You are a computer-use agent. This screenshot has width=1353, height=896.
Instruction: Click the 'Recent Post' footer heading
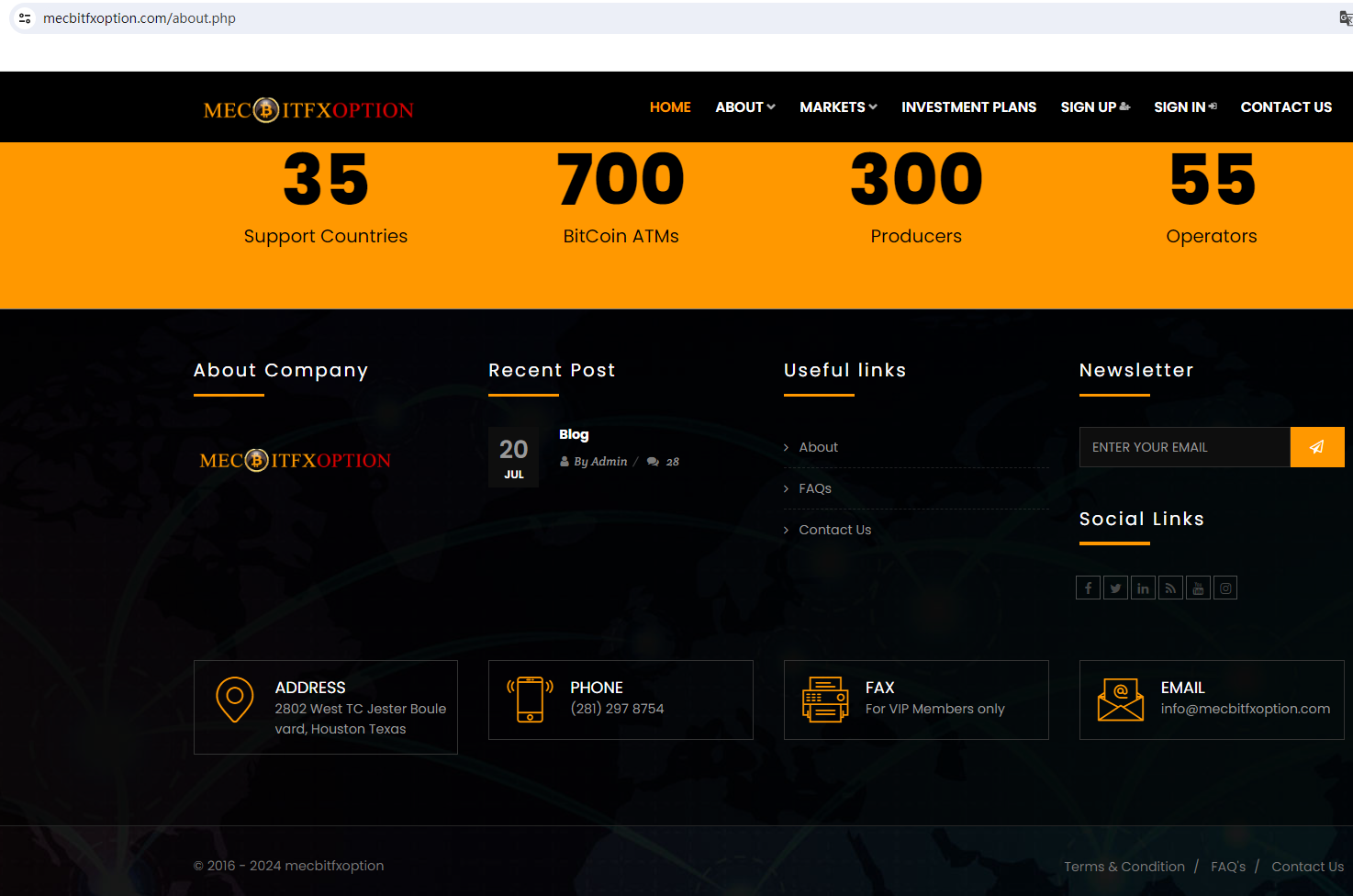click(x=552, y=370)
